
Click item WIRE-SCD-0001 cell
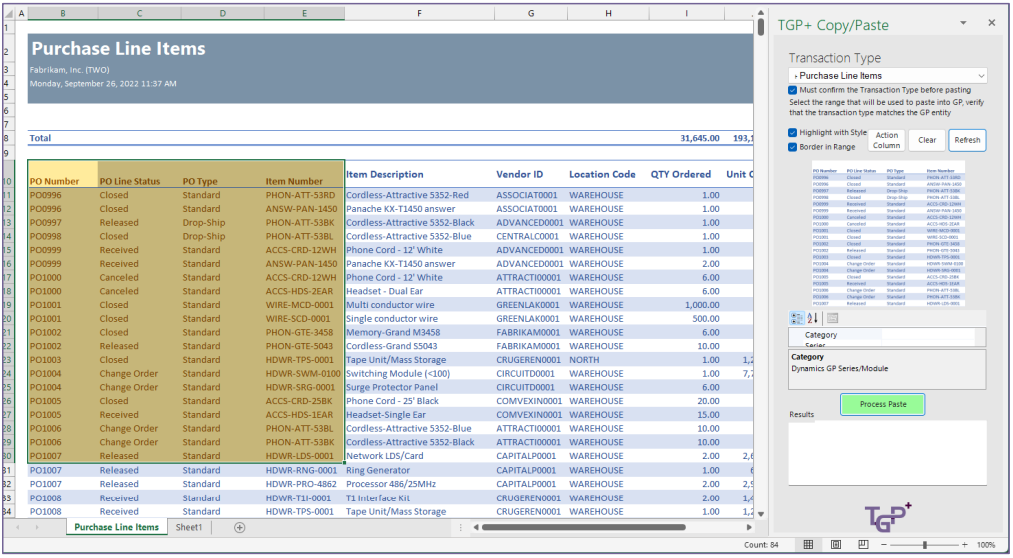coord(304,318)
